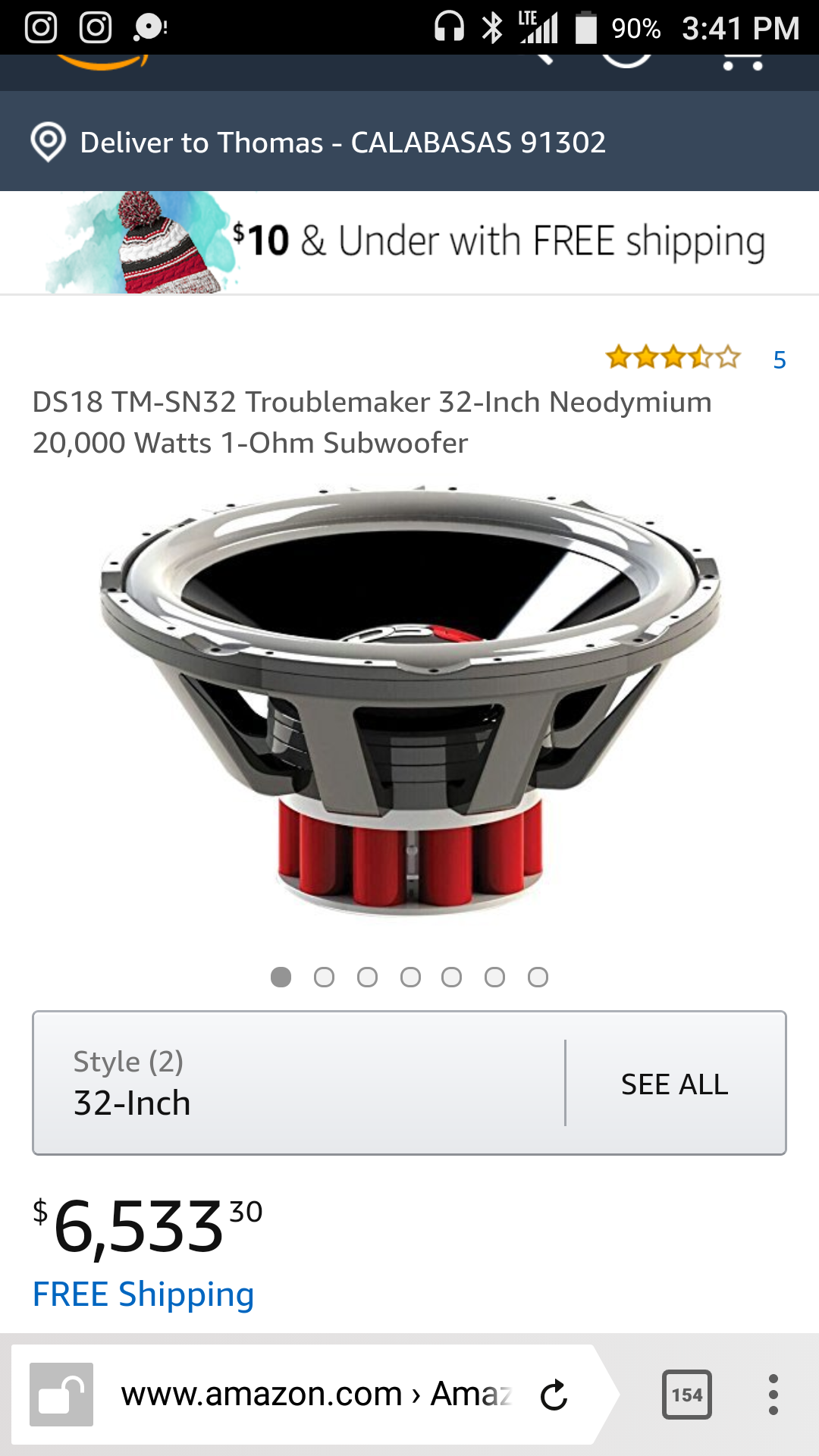Select the fourth image carousel dot

coord(410,977)
